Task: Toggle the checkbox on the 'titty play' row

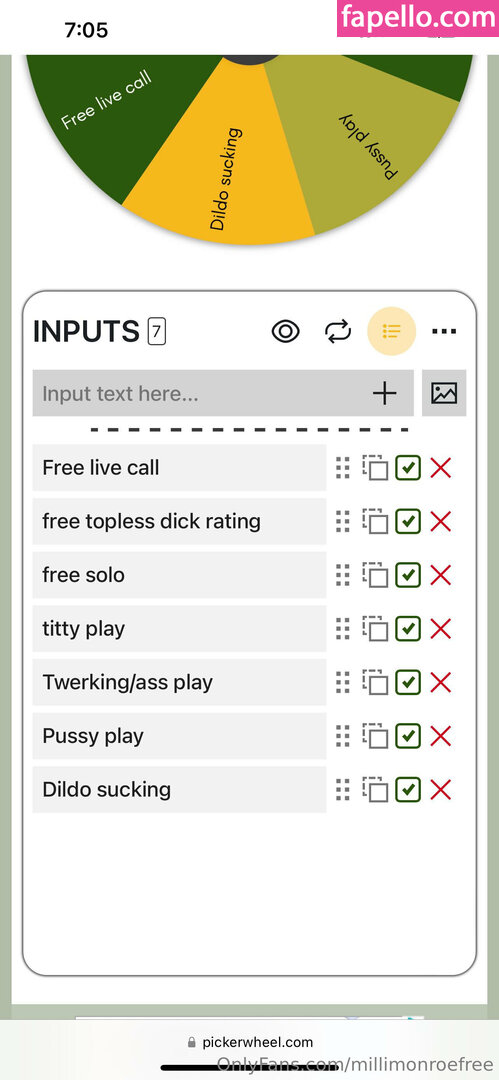Action: 408,629
